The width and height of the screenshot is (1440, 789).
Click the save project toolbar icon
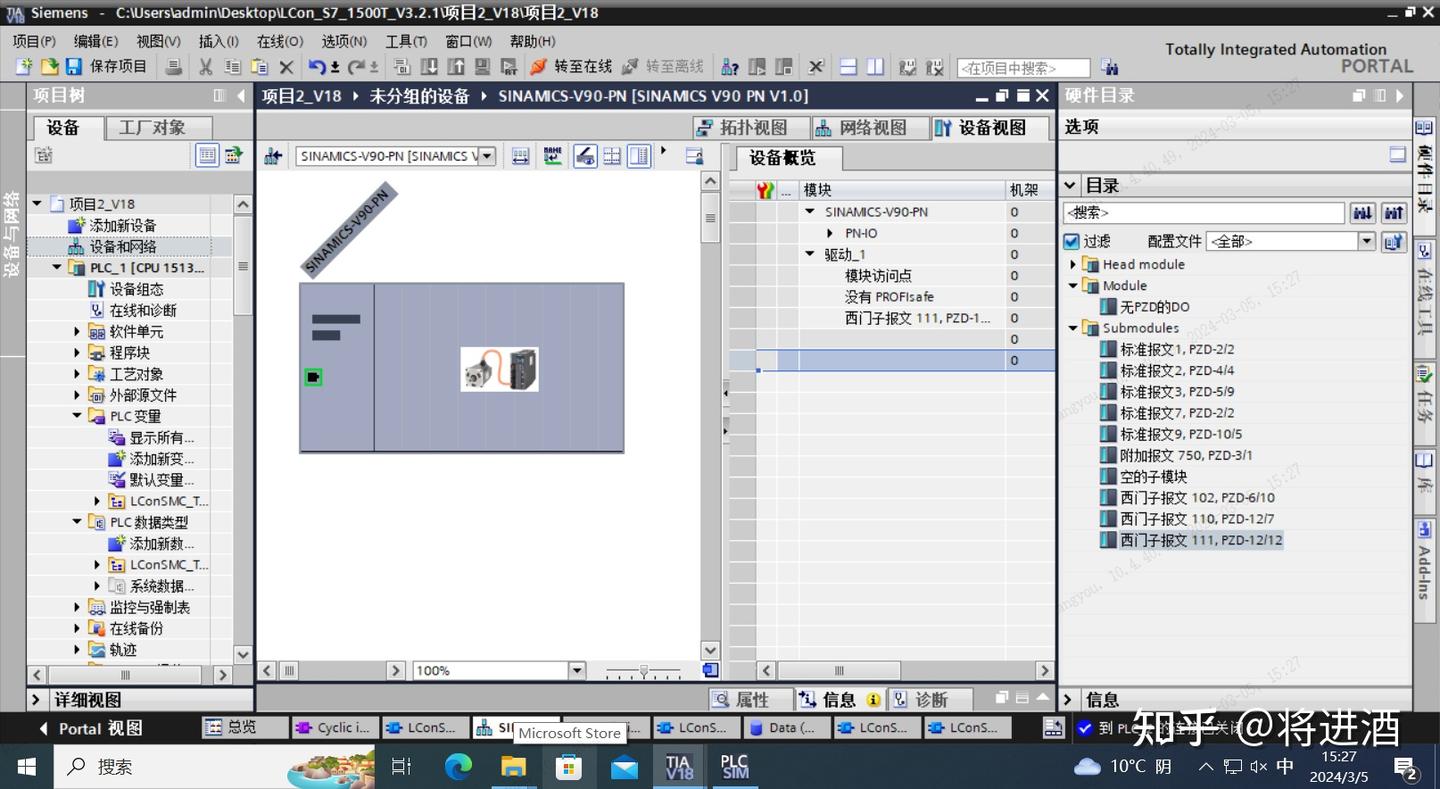pyautogui.click(x=73, y=67)
